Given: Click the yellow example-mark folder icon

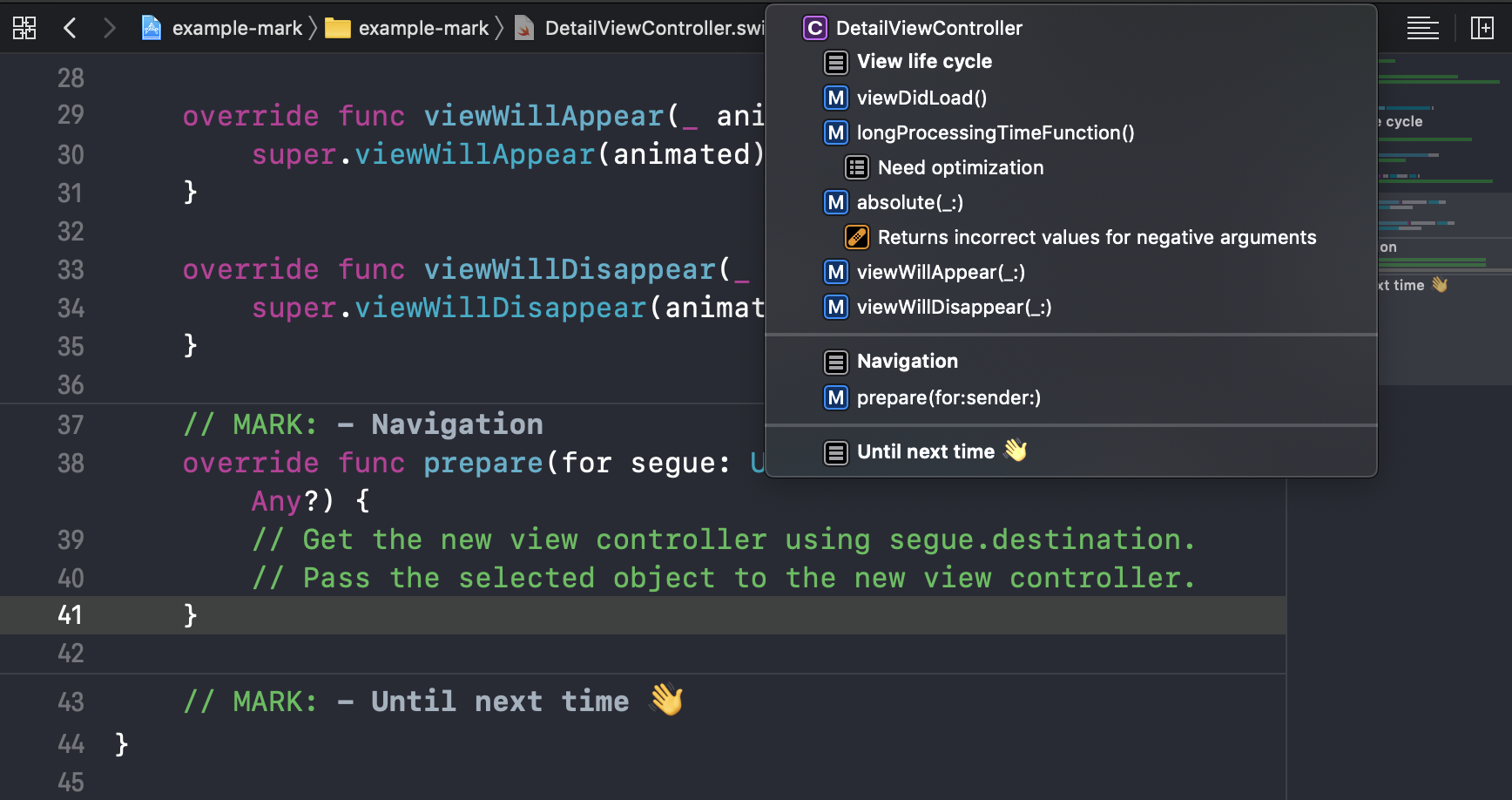Looking at the screenshot, I should pyautogui.click(x=337, y=28).
